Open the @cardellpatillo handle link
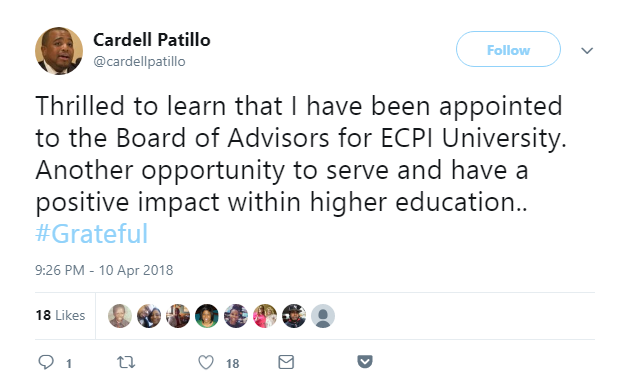Viewport: 628px width, 391px height. pyautogui.click(x=139, y=62)
